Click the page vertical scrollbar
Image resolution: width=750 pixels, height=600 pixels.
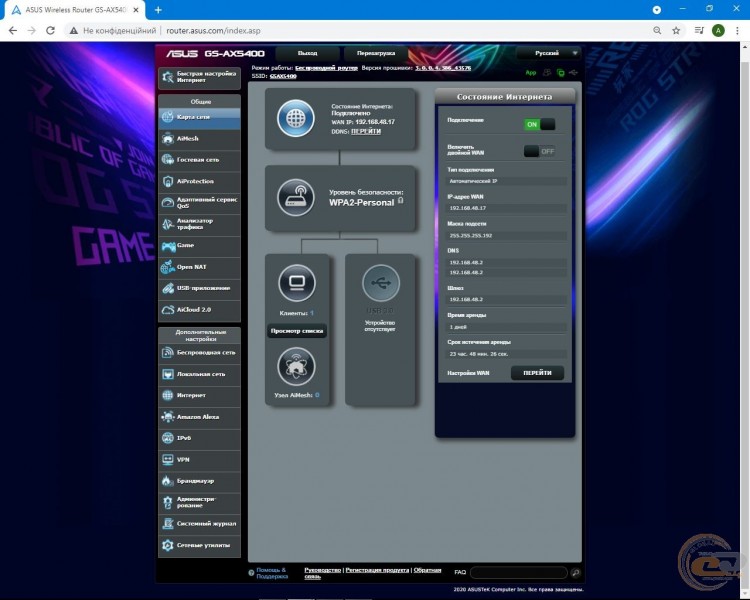pyautogui.click(x=745, y=321)
